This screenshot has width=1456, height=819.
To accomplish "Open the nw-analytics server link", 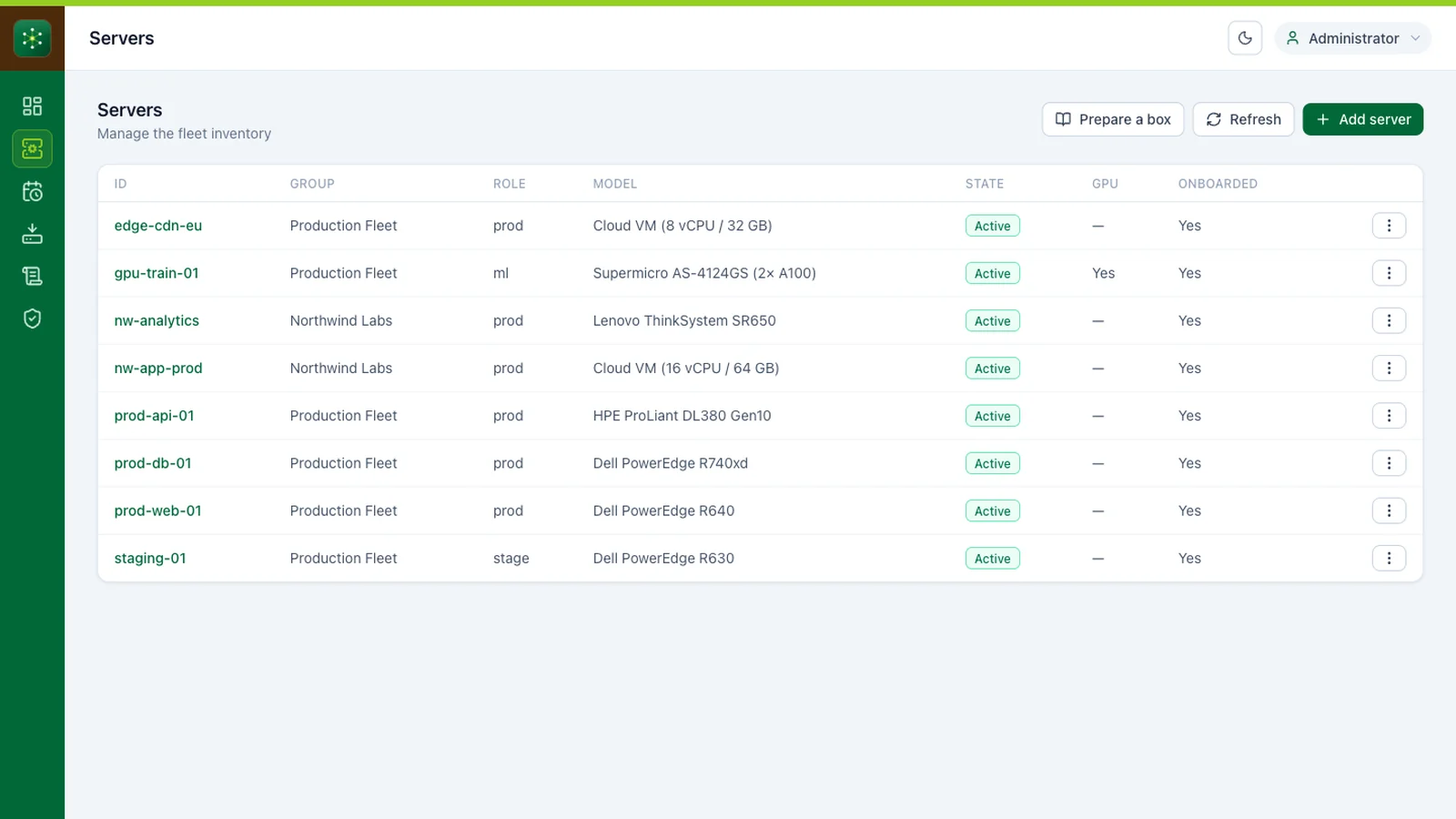I will tap(157, 320).
